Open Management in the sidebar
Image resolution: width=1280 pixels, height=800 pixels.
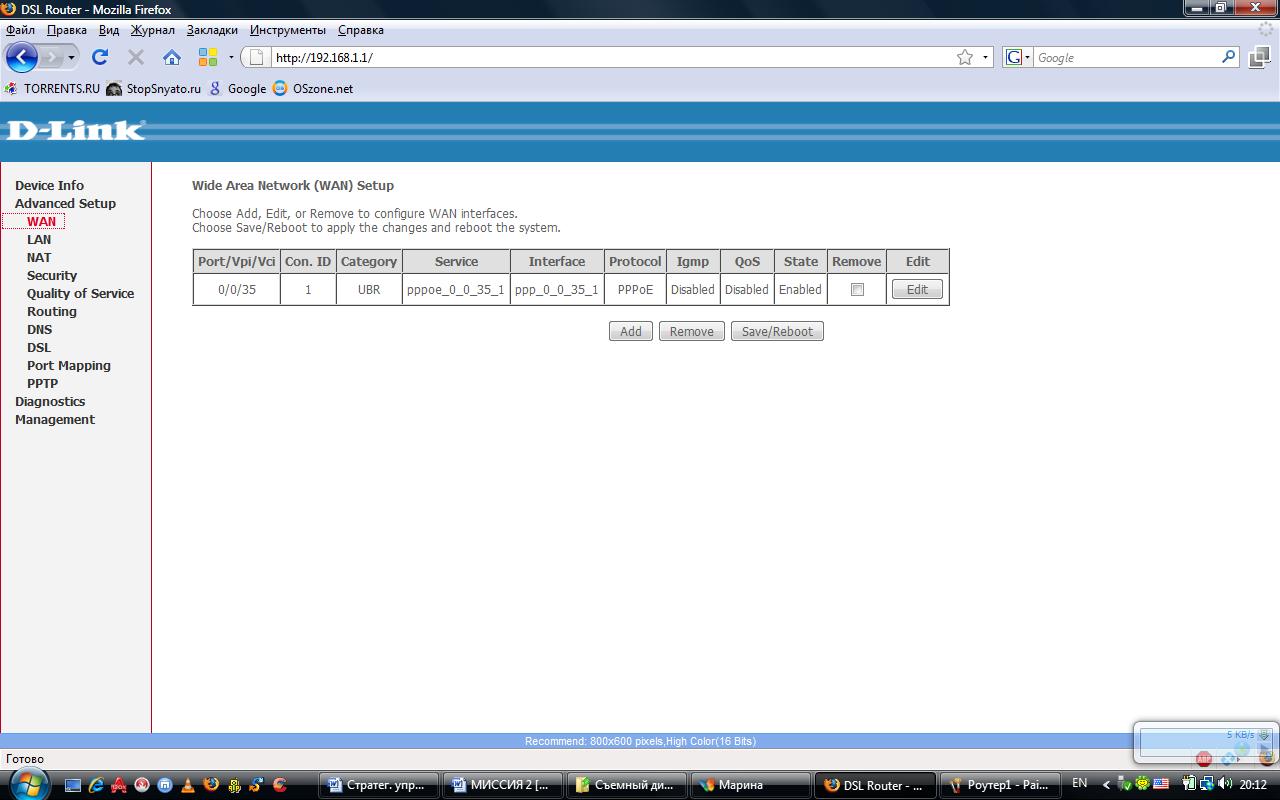[55, 419]
